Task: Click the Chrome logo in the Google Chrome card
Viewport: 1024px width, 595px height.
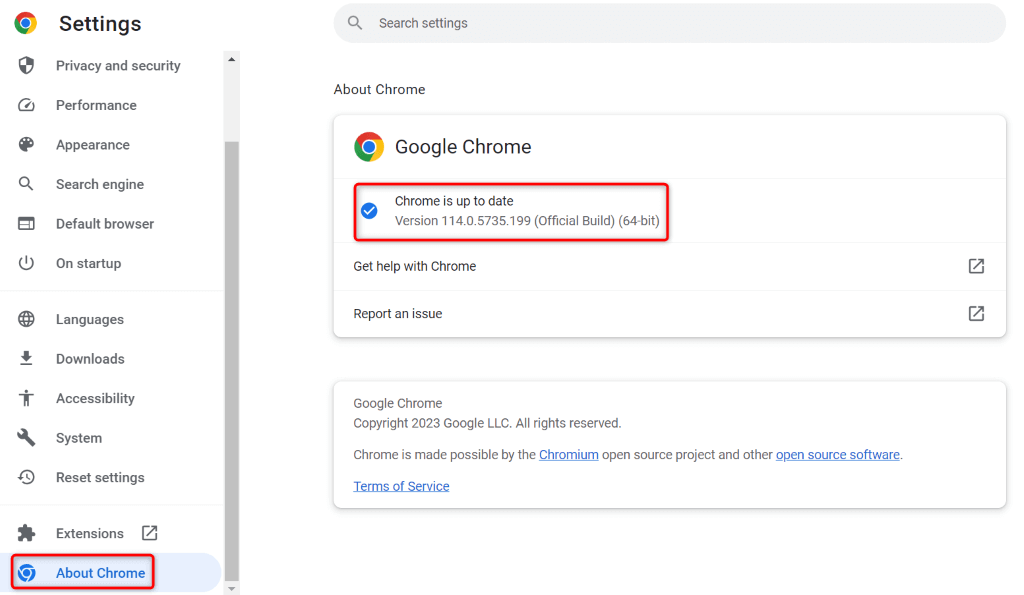Action: pyautogui.click(x=369, y=146)
